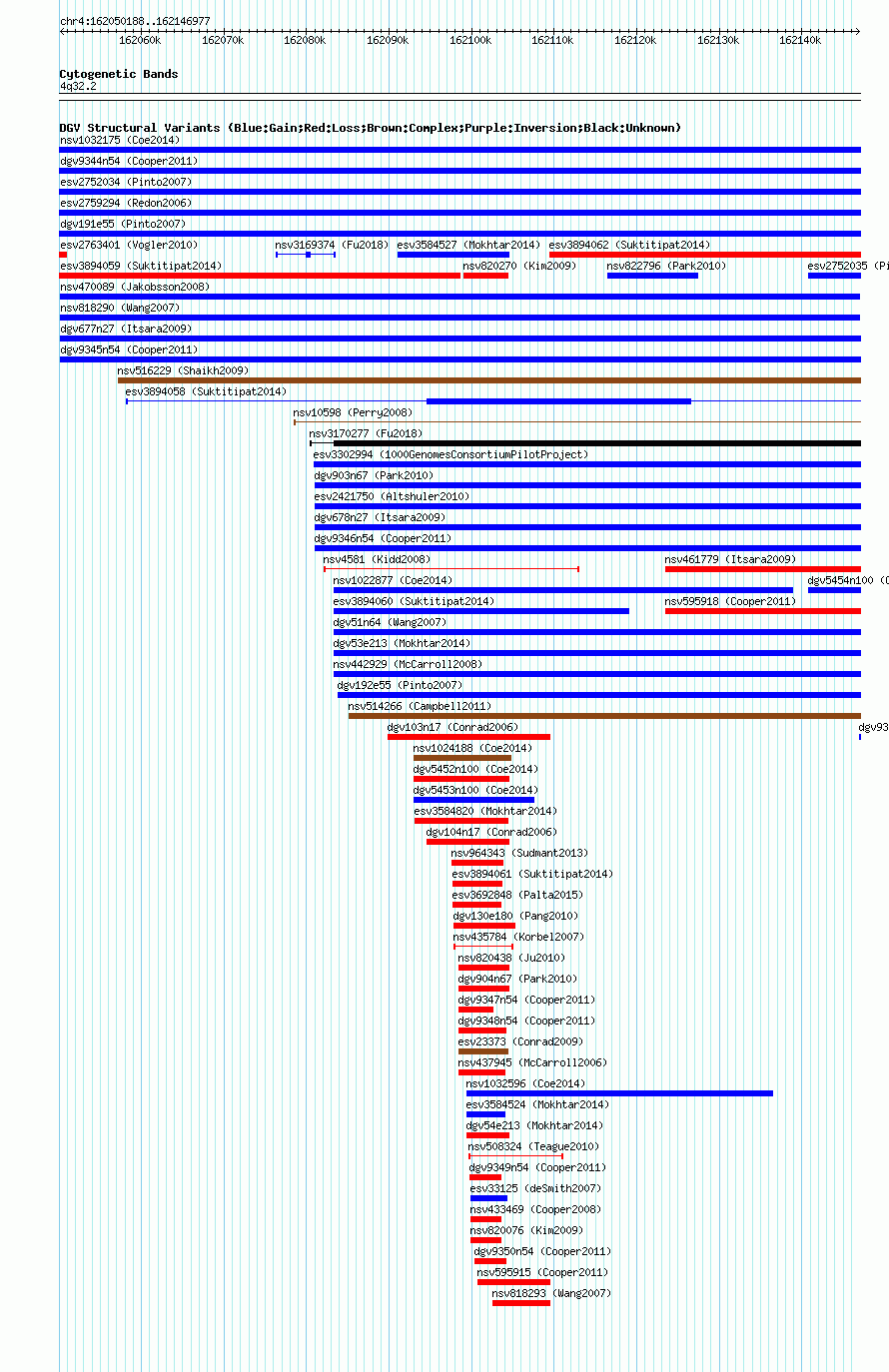
Task: Select dgv130e180 (Pang2010) label
Action: click(x=516, y=916)
